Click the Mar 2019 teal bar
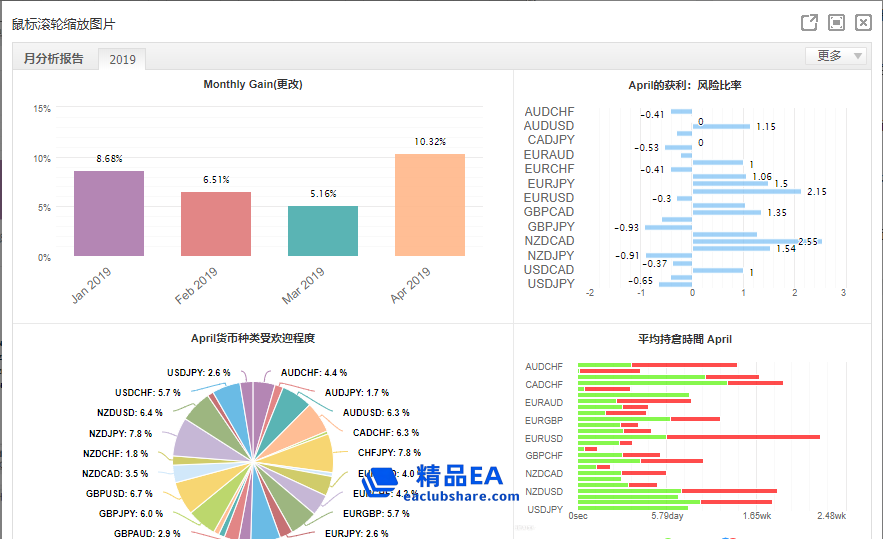The width and height of the screenshot is (883, 539). [323, 231]
